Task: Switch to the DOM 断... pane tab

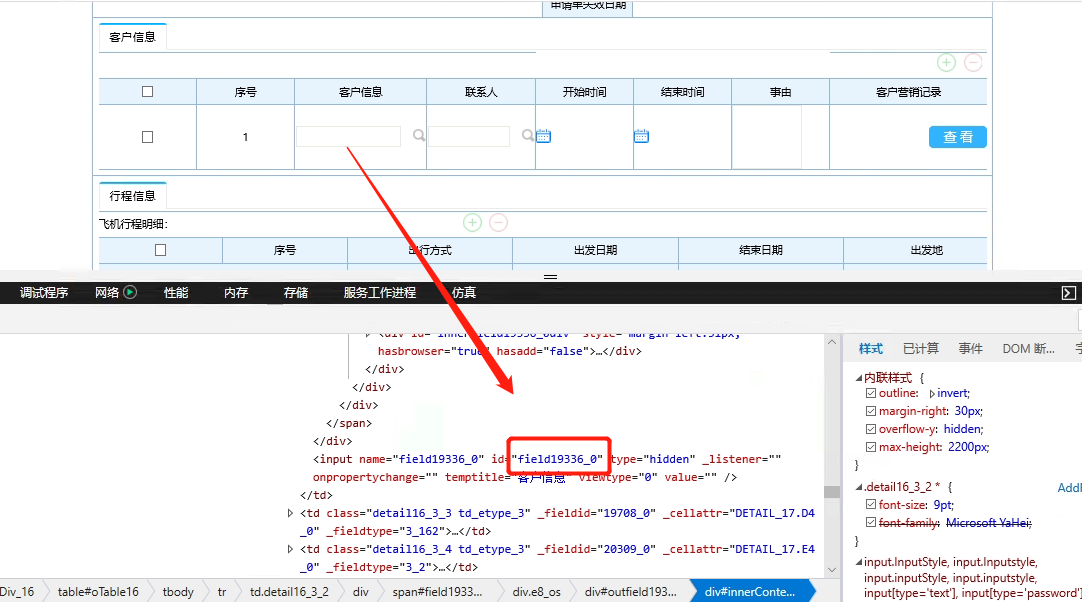Action: click(x=1028, y=349)
